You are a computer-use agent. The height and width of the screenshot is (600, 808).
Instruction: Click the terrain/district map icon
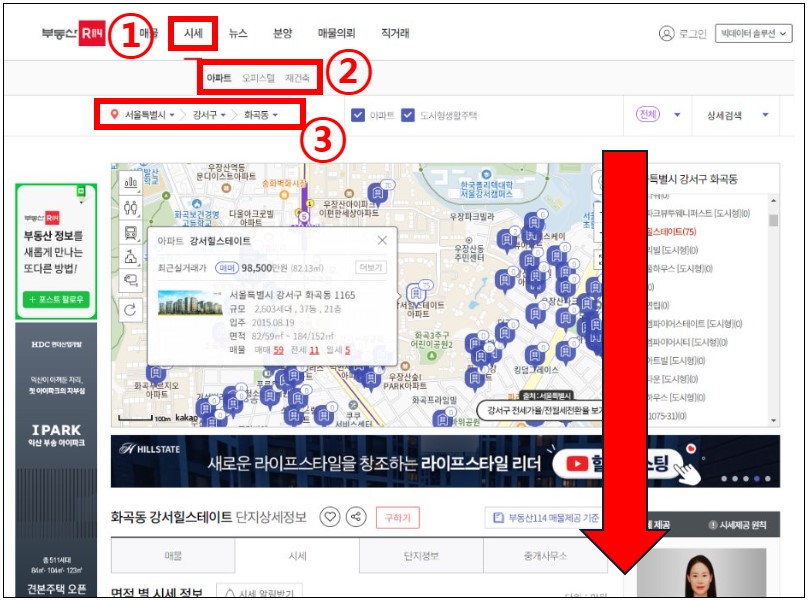click(x=131, y=258)
